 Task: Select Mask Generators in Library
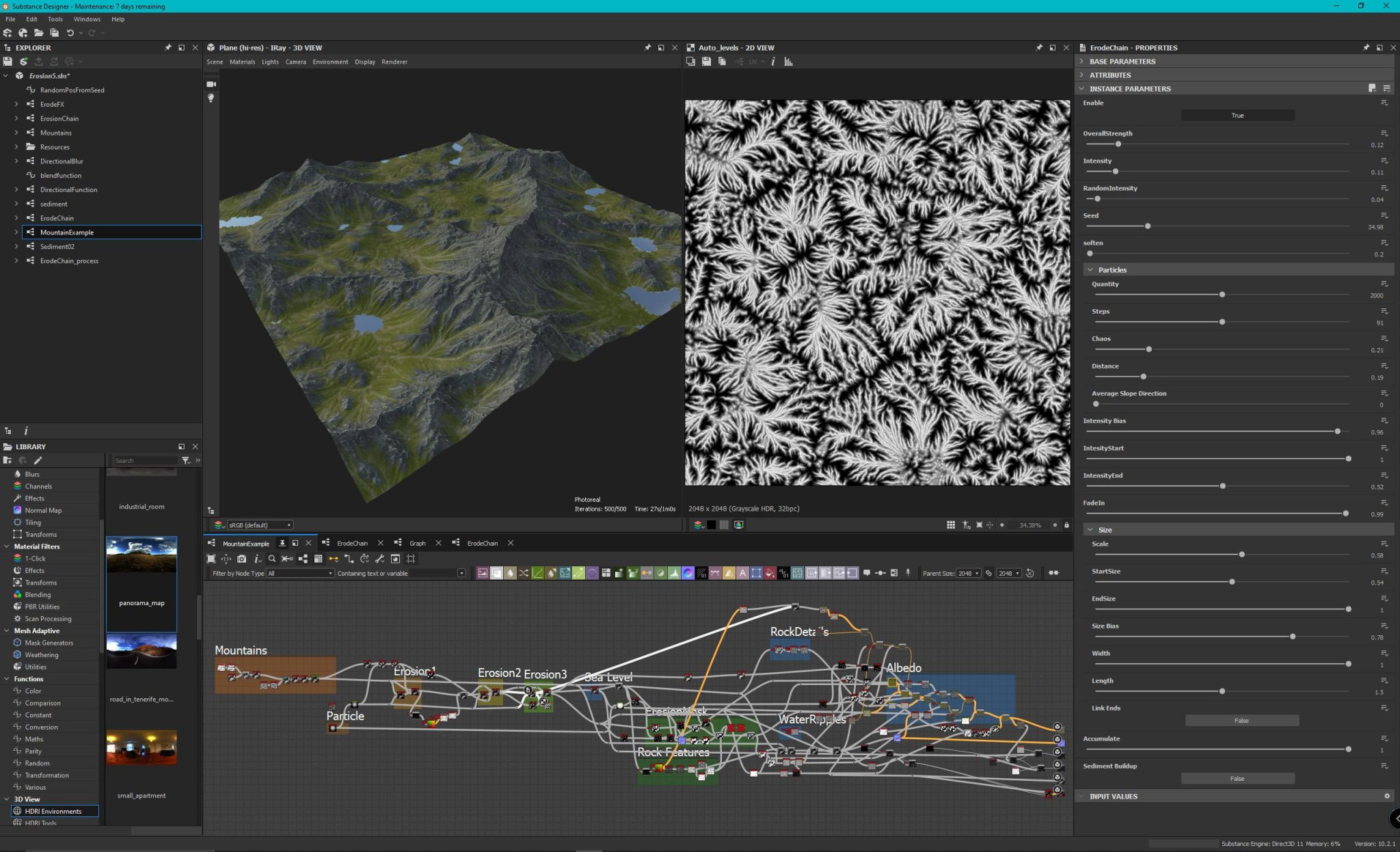(x=49, y=643)
